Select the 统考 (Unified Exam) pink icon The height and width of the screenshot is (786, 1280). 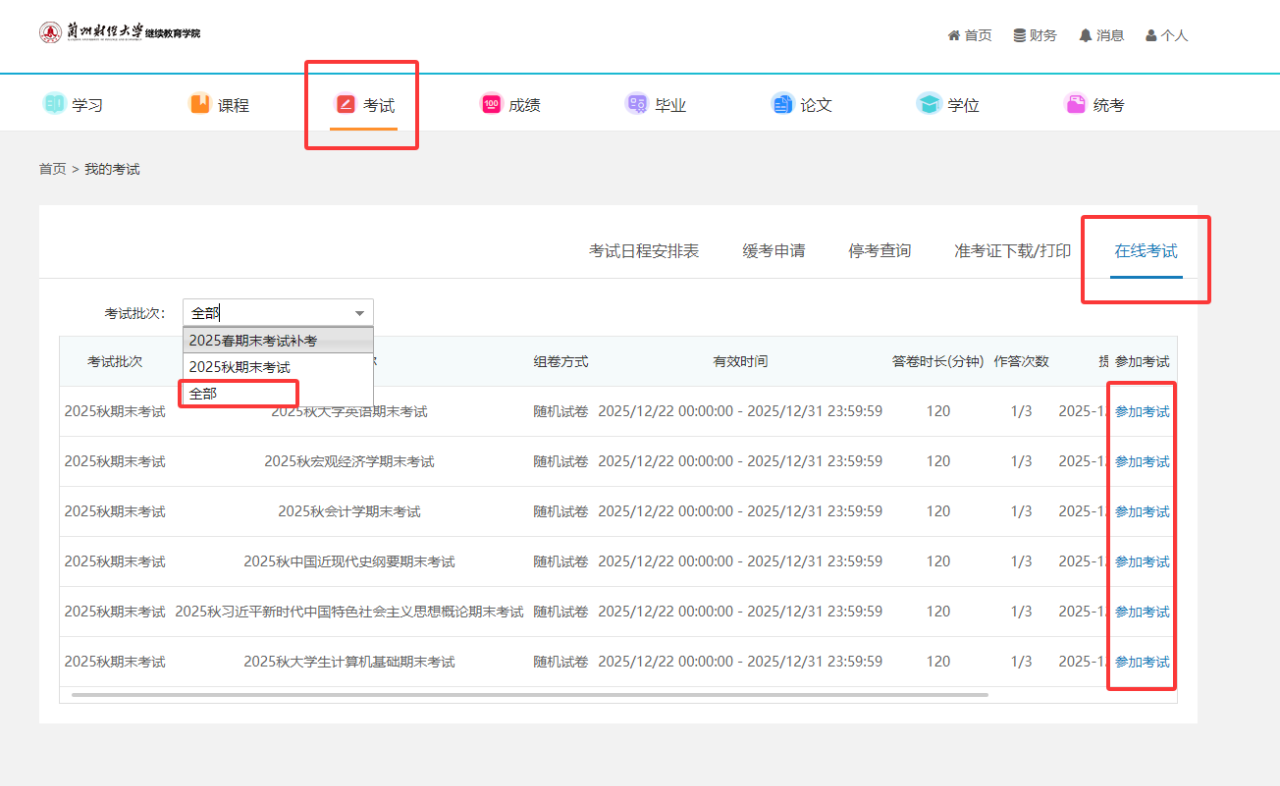(x=1075, y=104)
